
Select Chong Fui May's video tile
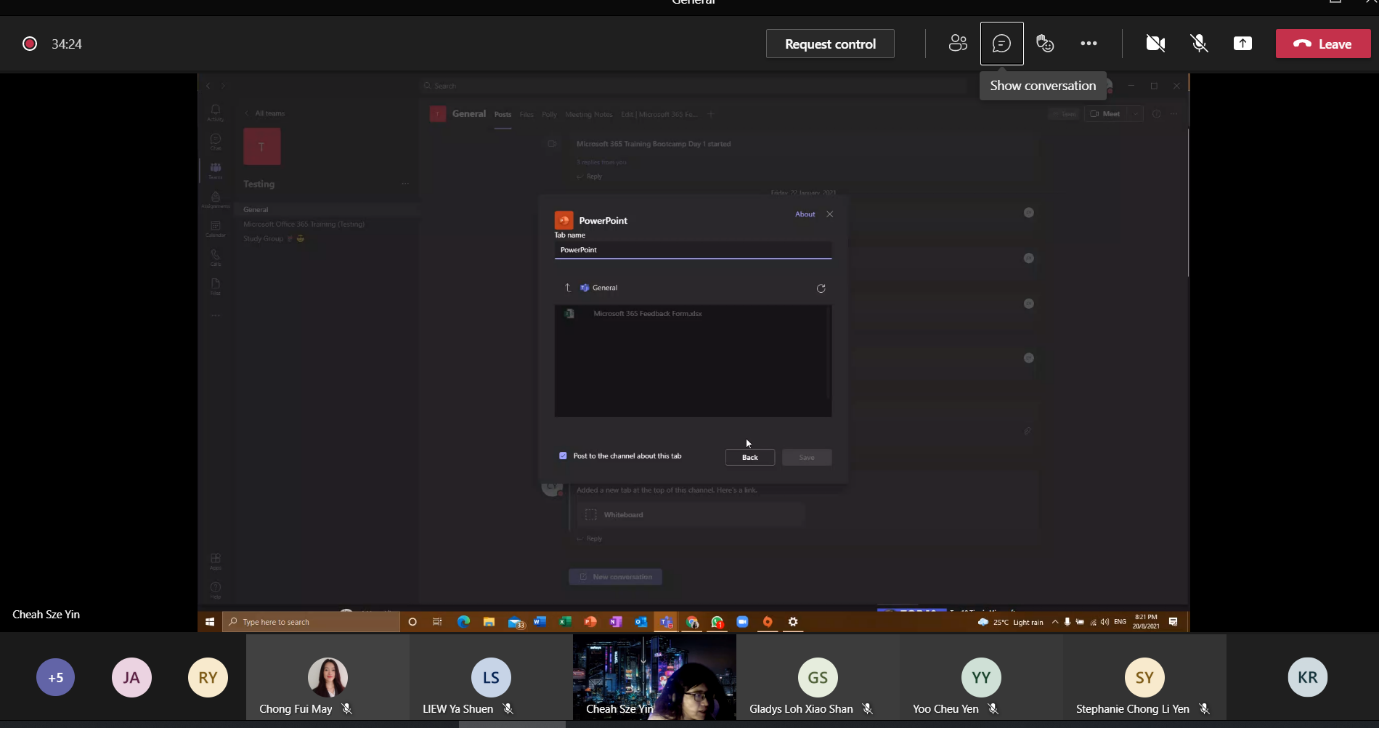coord(328,677)
